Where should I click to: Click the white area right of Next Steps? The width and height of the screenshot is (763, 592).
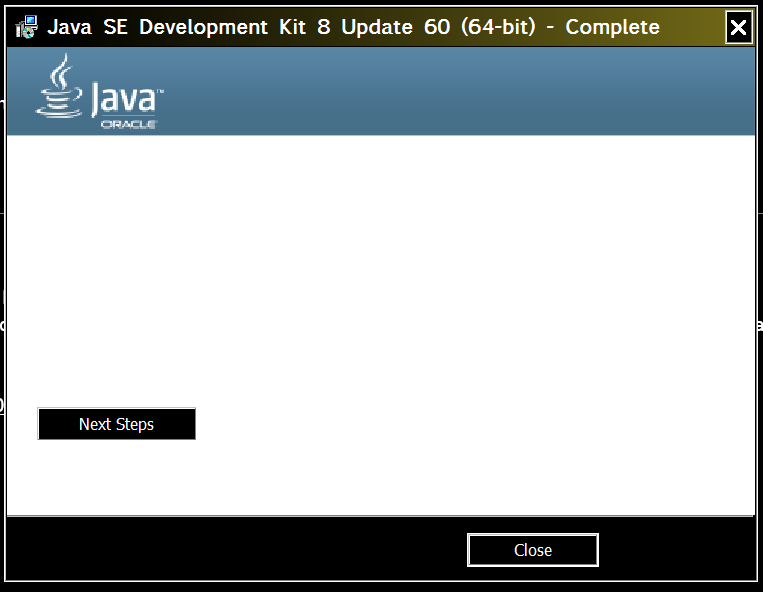pos(450,424)
